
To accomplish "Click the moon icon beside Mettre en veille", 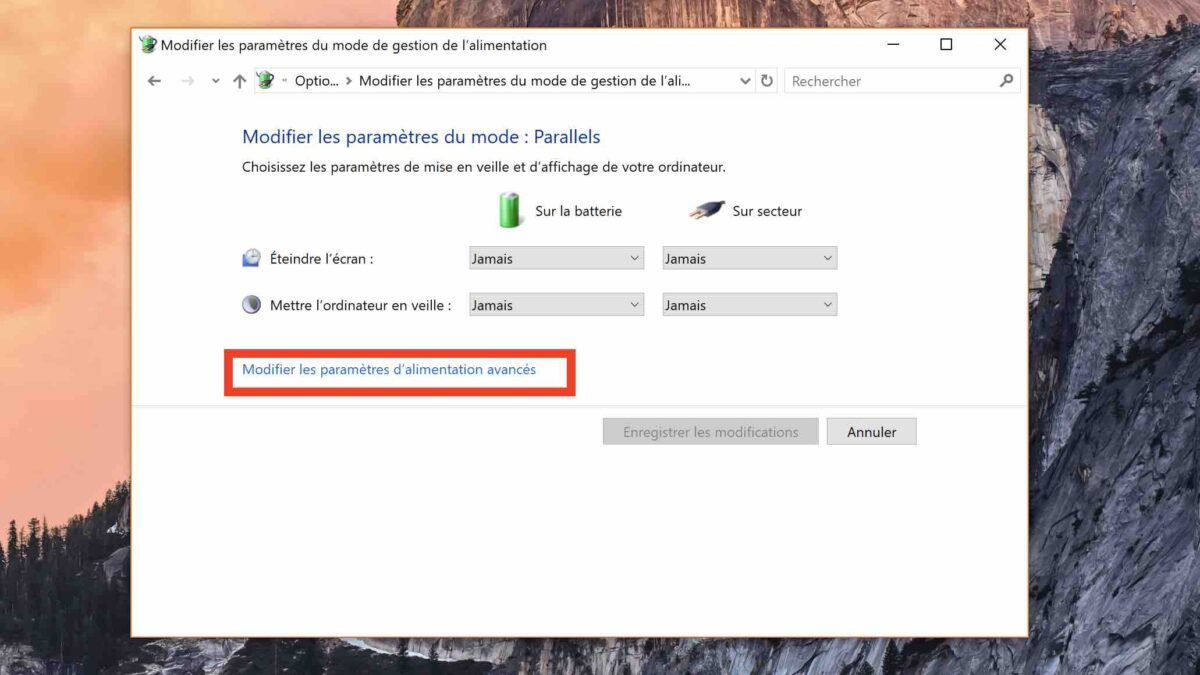I will click(x=251, y=305).
